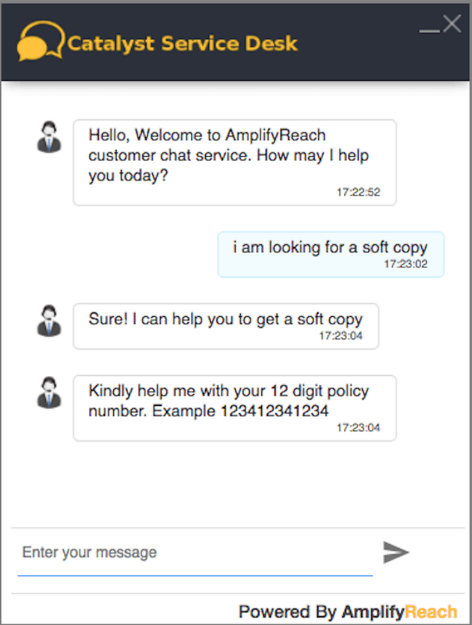Viewport: 472px width, 625px height.
Task: Click the example number 123412341234
Action: [275, 411]
